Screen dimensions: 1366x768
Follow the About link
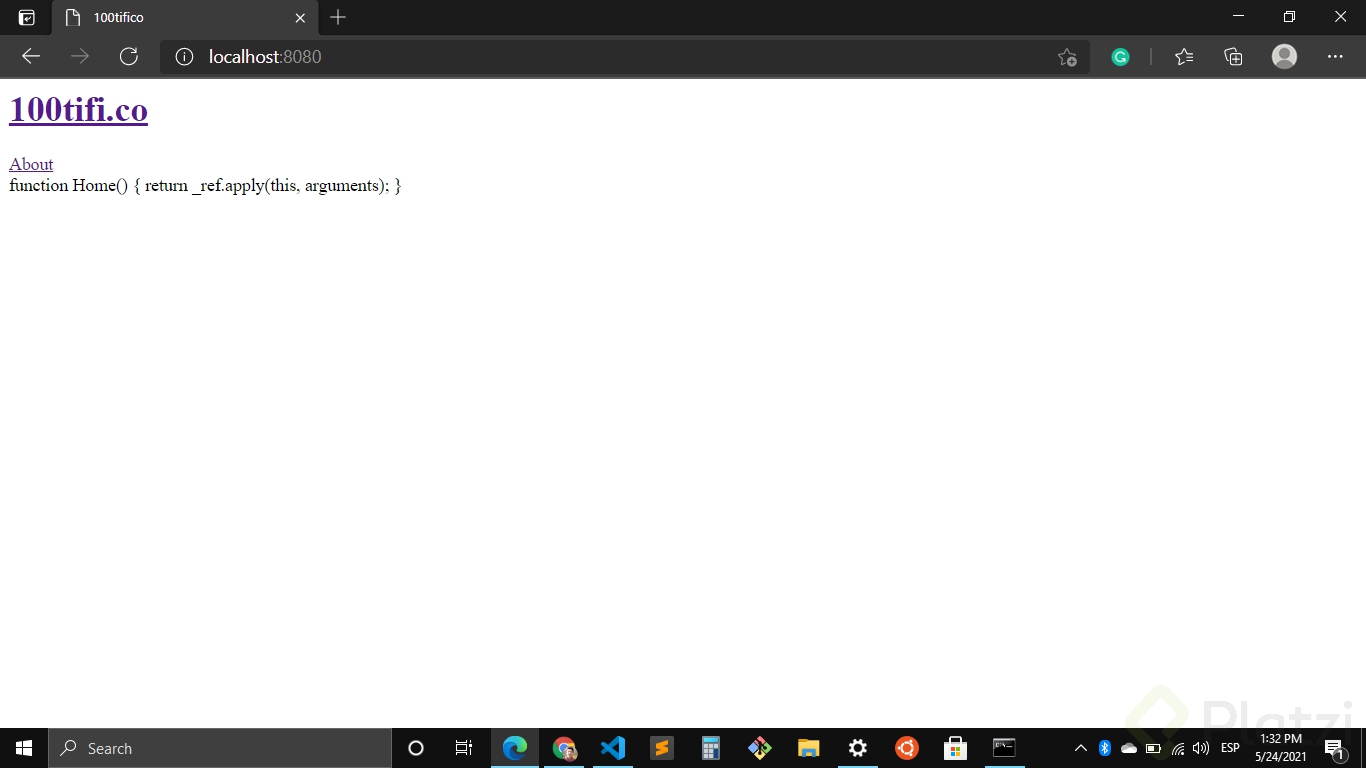[31, 164]
